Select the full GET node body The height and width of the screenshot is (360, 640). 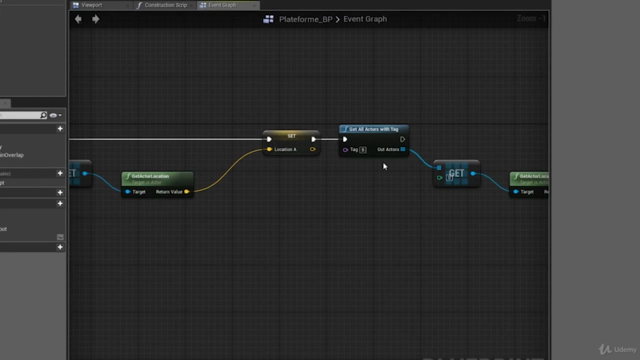click(x=456, y=173)
